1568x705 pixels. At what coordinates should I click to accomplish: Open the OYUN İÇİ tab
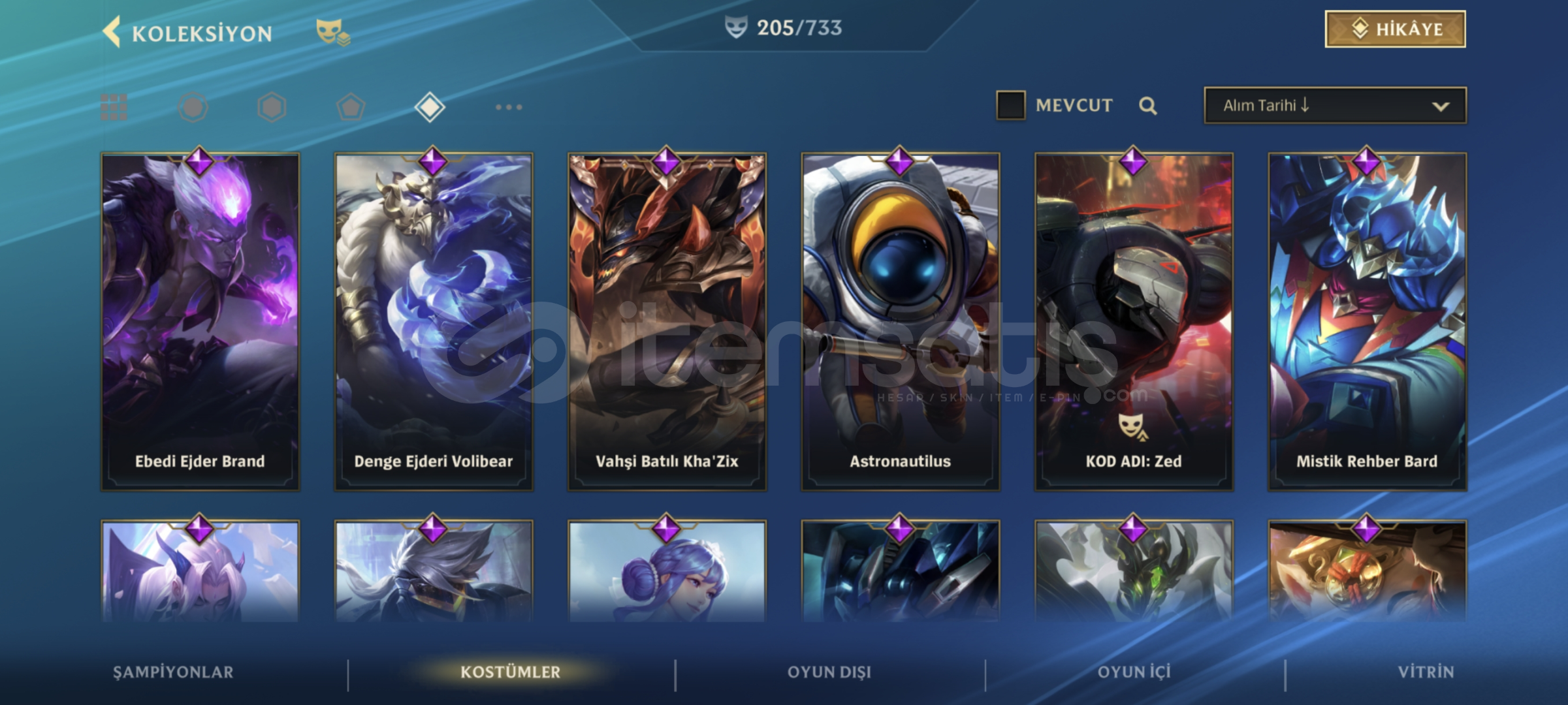[1134, 672]
